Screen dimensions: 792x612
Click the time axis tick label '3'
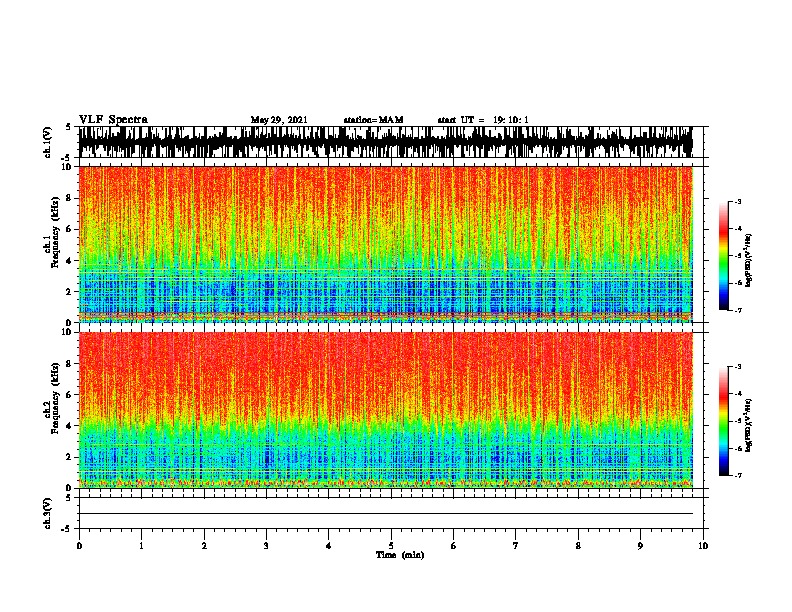[266, 546]
